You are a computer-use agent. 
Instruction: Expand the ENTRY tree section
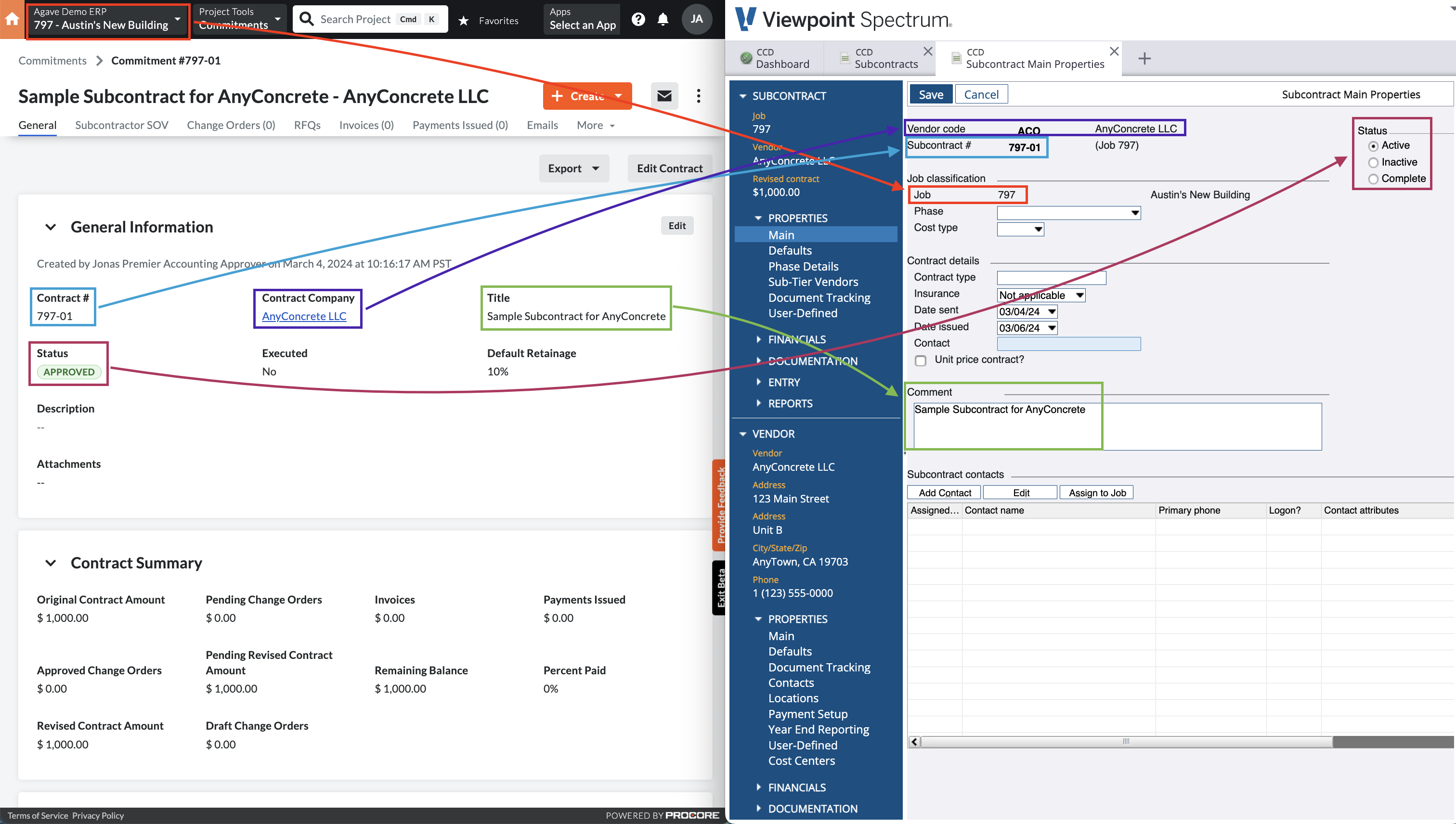758,382
